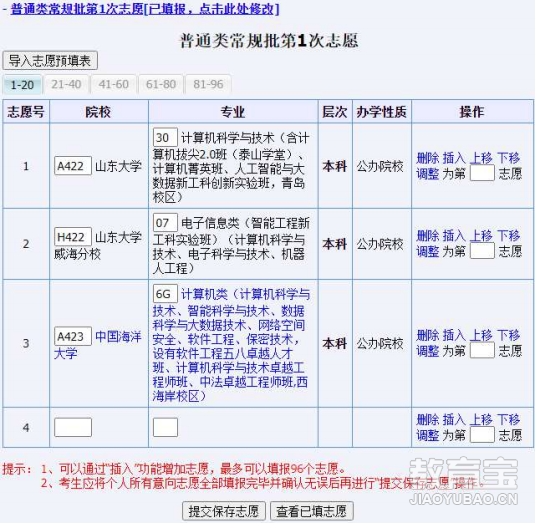Click 删除 for choice 3 中国海洋大学

(x=428, y=336)
